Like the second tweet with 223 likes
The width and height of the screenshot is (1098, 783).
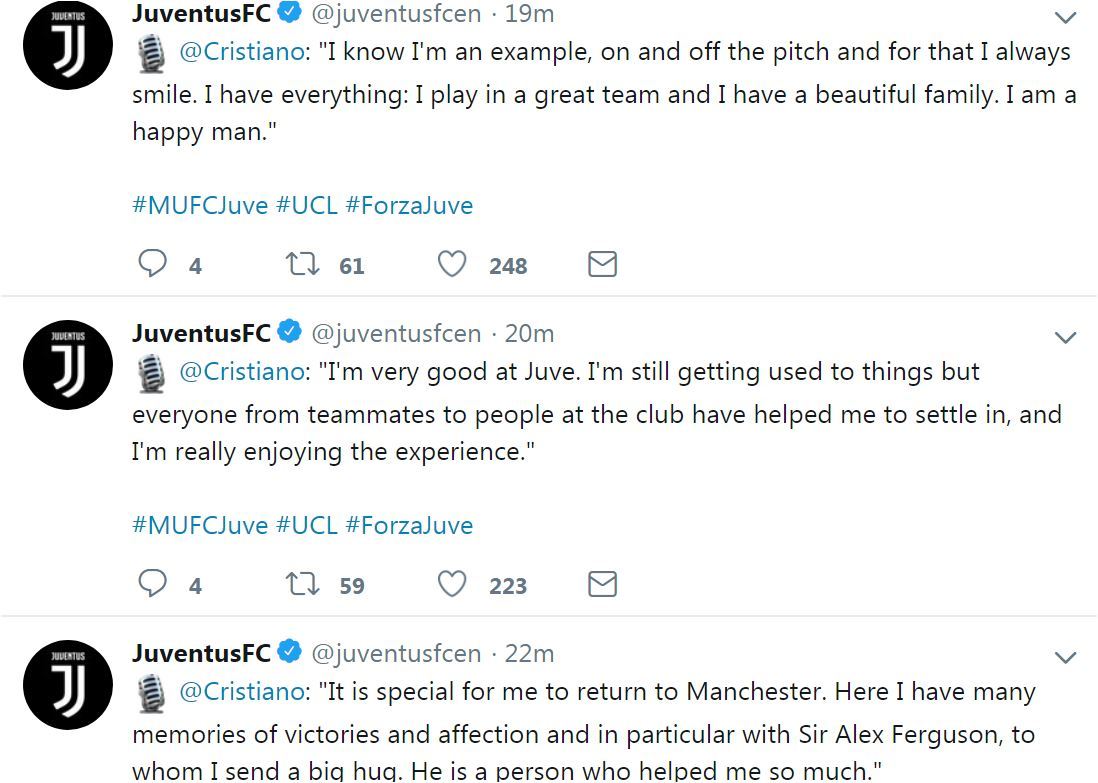tap(451, 584)
